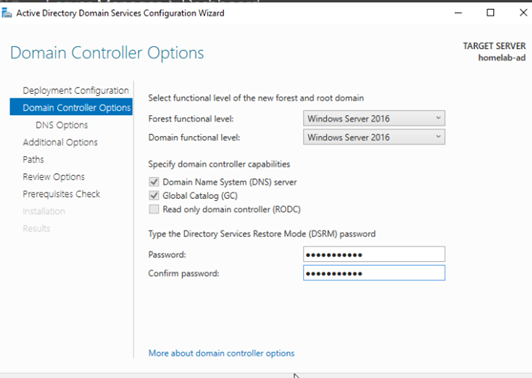532x378 pixels.
Task: Open Domain functional level dropdown
Action: pos(374,137)
